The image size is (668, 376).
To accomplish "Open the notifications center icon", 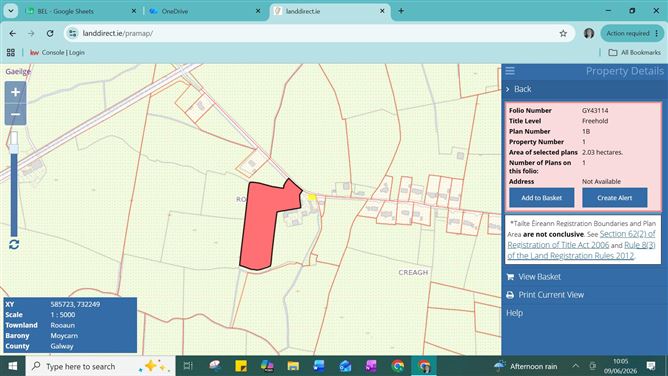I will (651, 366).
